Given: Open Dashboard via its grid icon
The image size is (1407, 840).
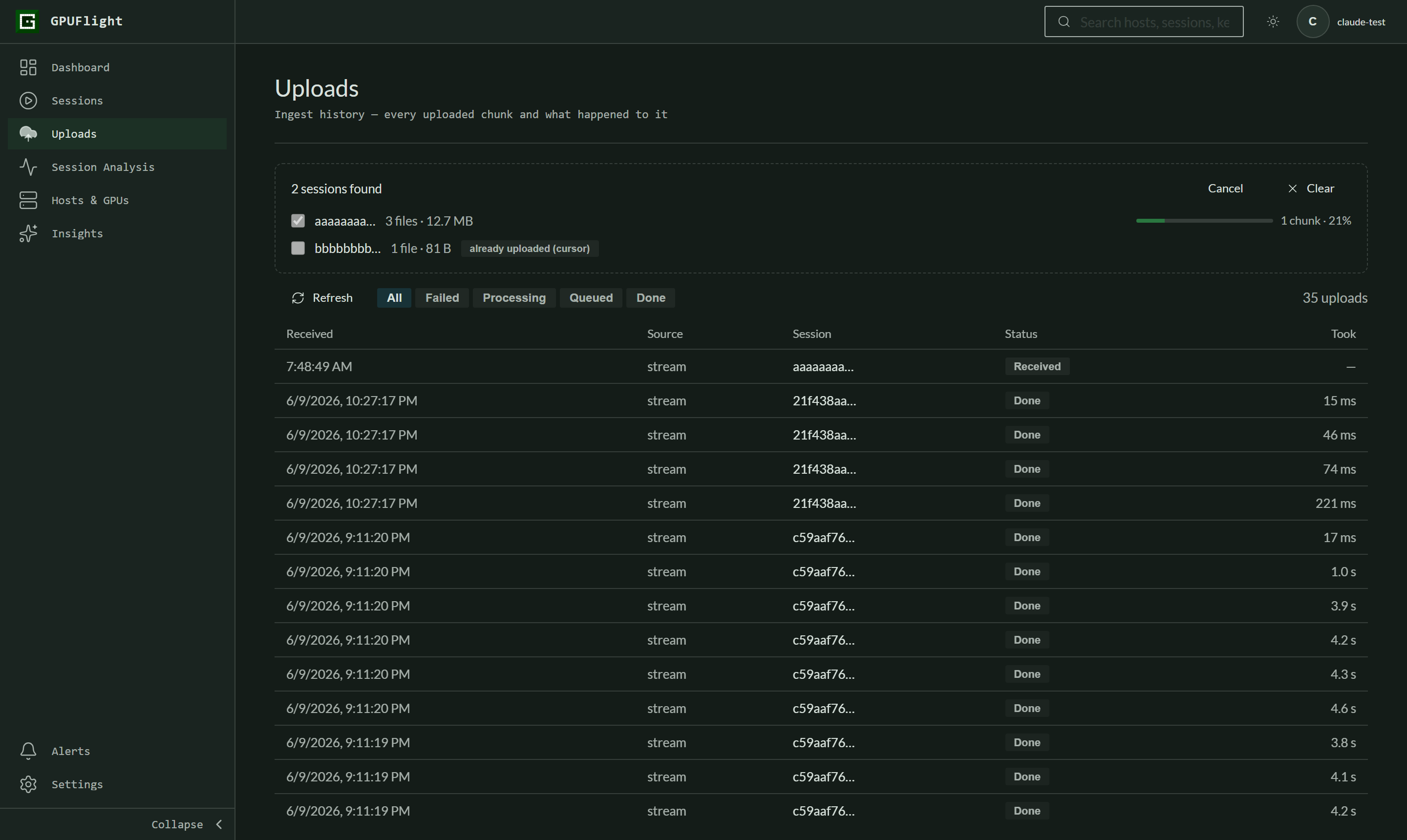Looking at the screenshot, I should (28, 67).
